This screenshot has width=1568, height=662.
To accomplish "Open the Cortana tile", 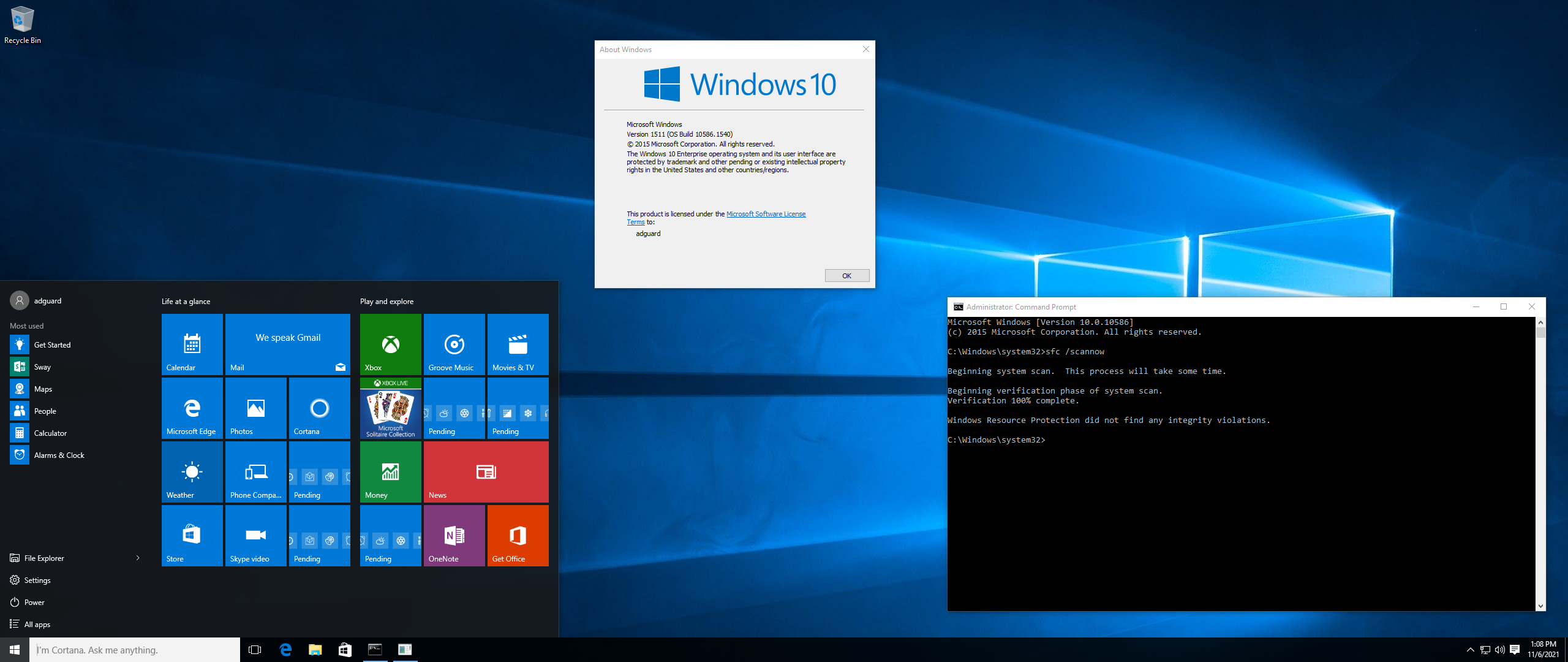I will click(x=320, y=408).
